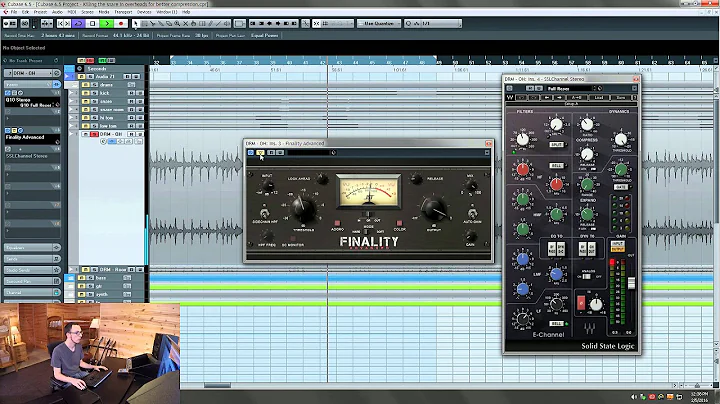The width and height of the screenshot is (720, 404).
Task: Select the SSLChannel Stereo insert slot
Action: 31,156
